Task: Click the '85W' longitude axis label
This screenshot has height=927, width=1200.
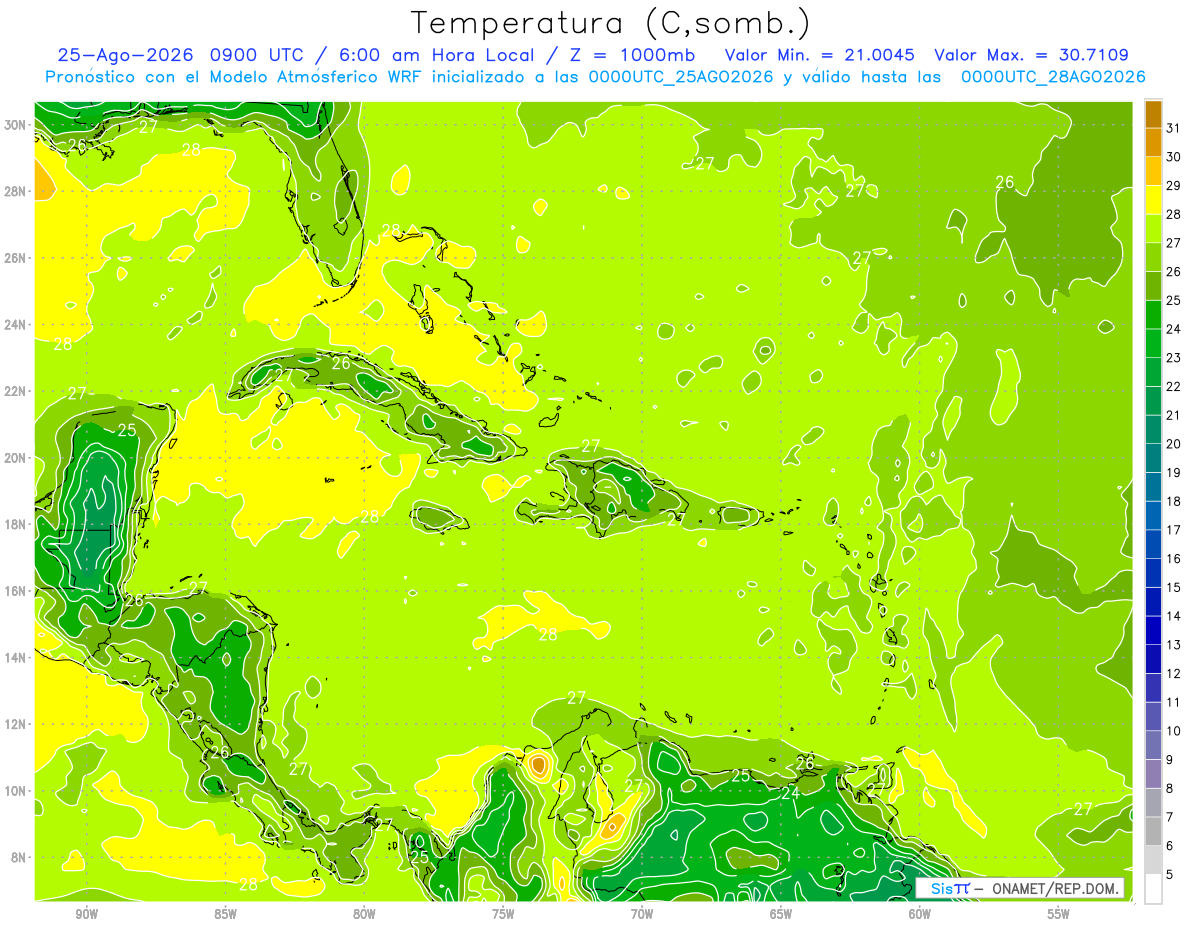Action: pos(225,914)
